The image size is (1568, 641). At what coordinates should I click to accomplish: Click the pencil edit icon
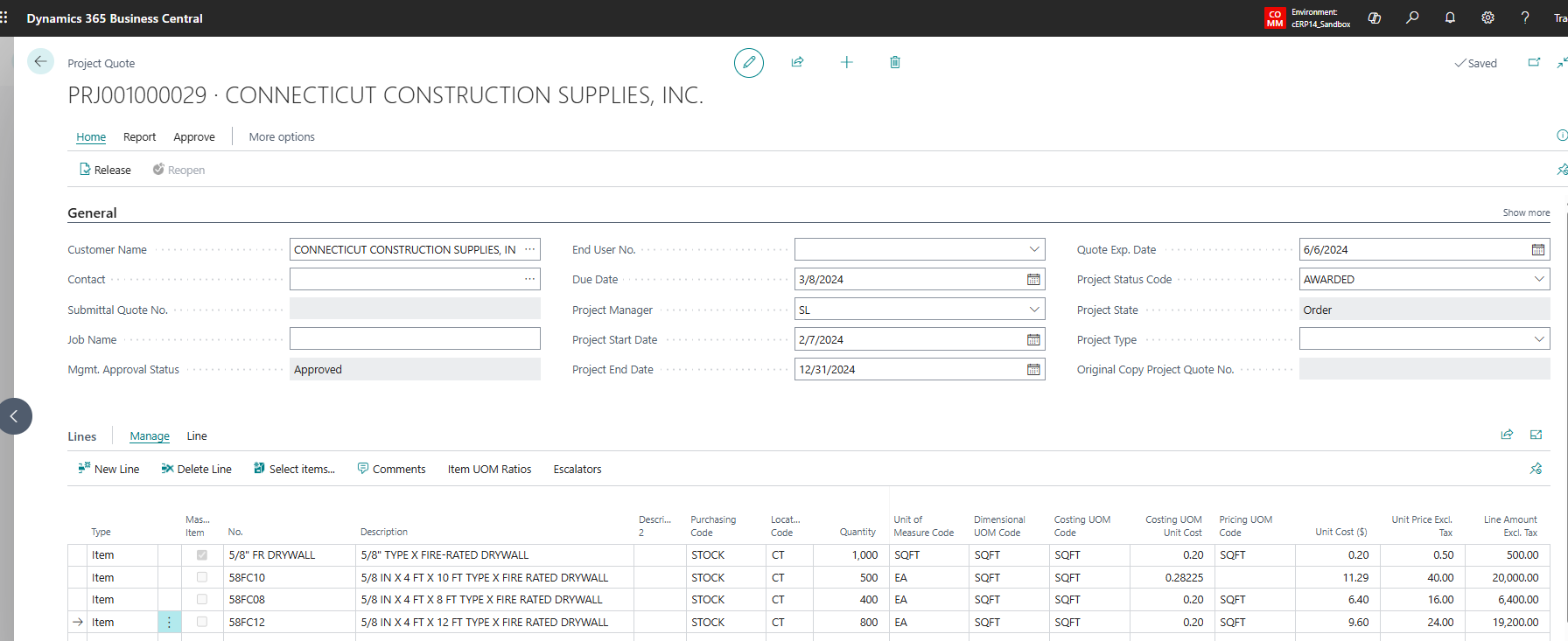coord(748,63)
